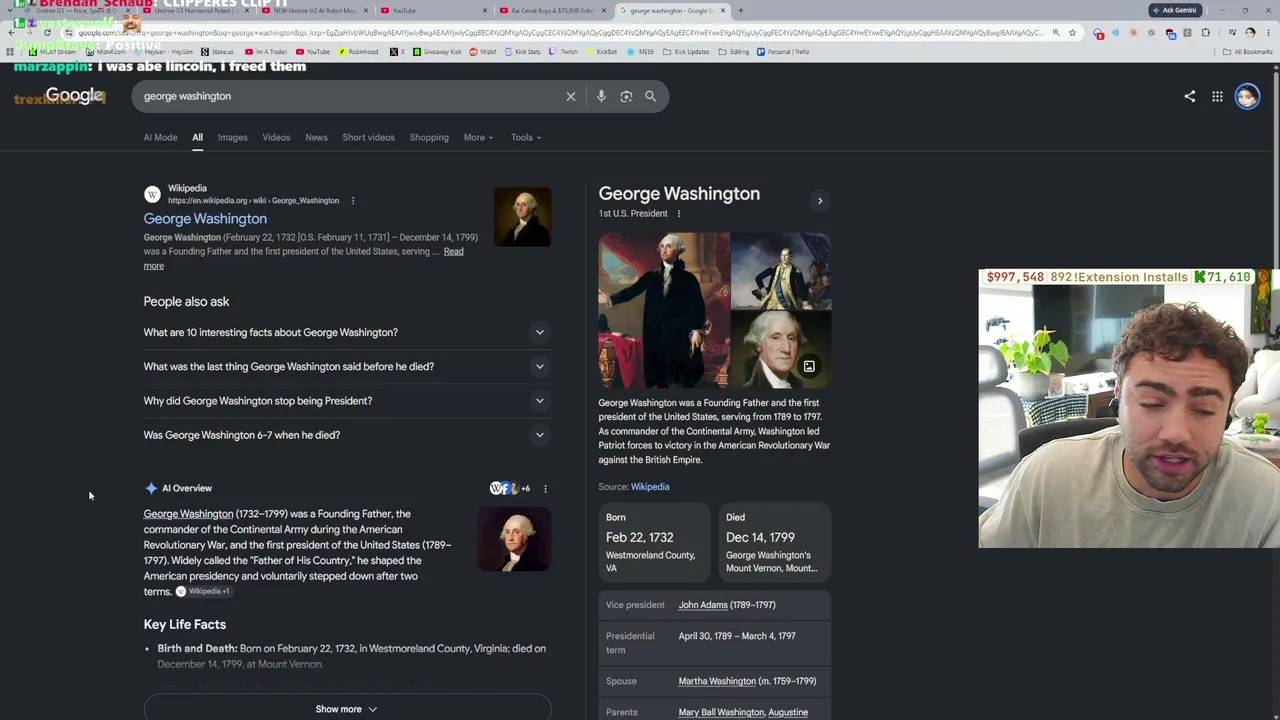Click Read more in the Wikipedia snippet
The width and height of the screenshot is (1280, 720).
tap(453, 251)
